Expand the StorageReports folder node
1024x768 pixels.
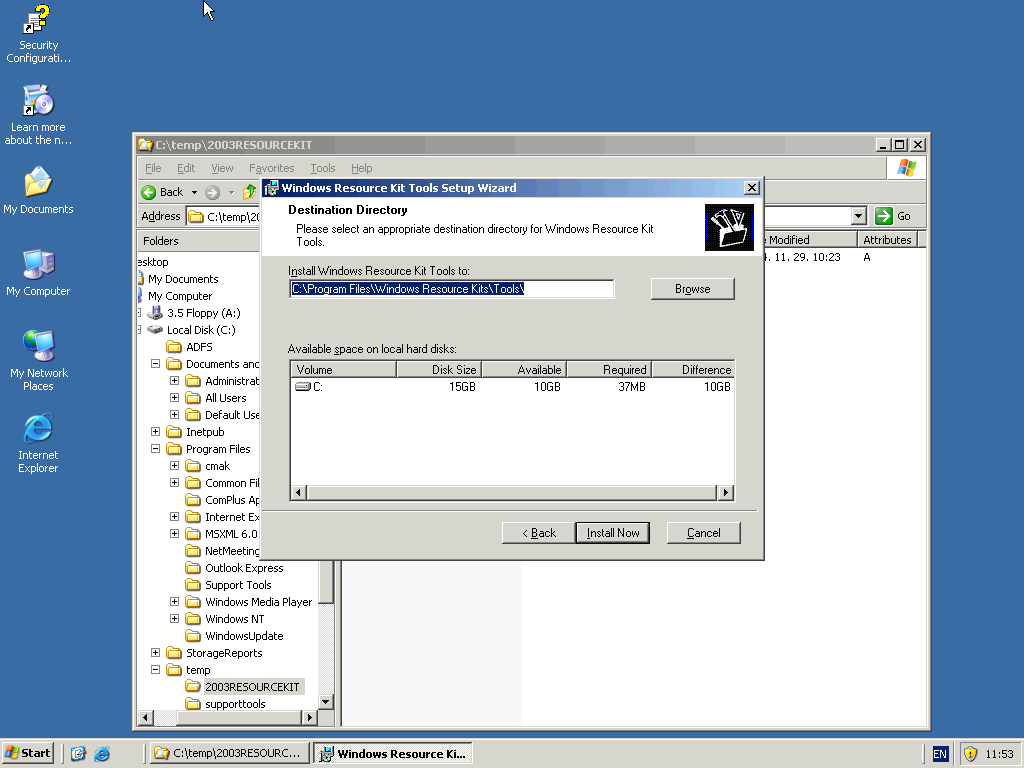pyautogui.click(x=155, y=653)
